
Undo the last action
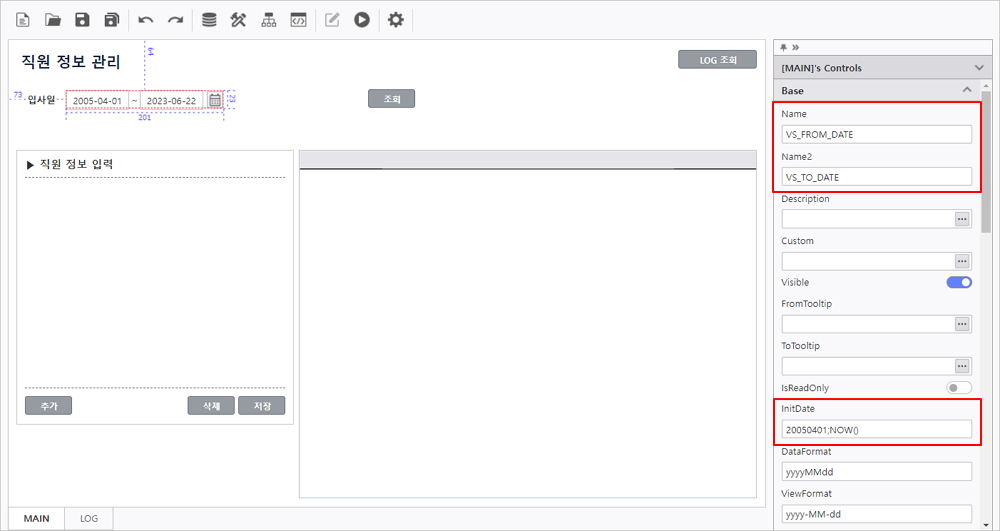[145, 20]
